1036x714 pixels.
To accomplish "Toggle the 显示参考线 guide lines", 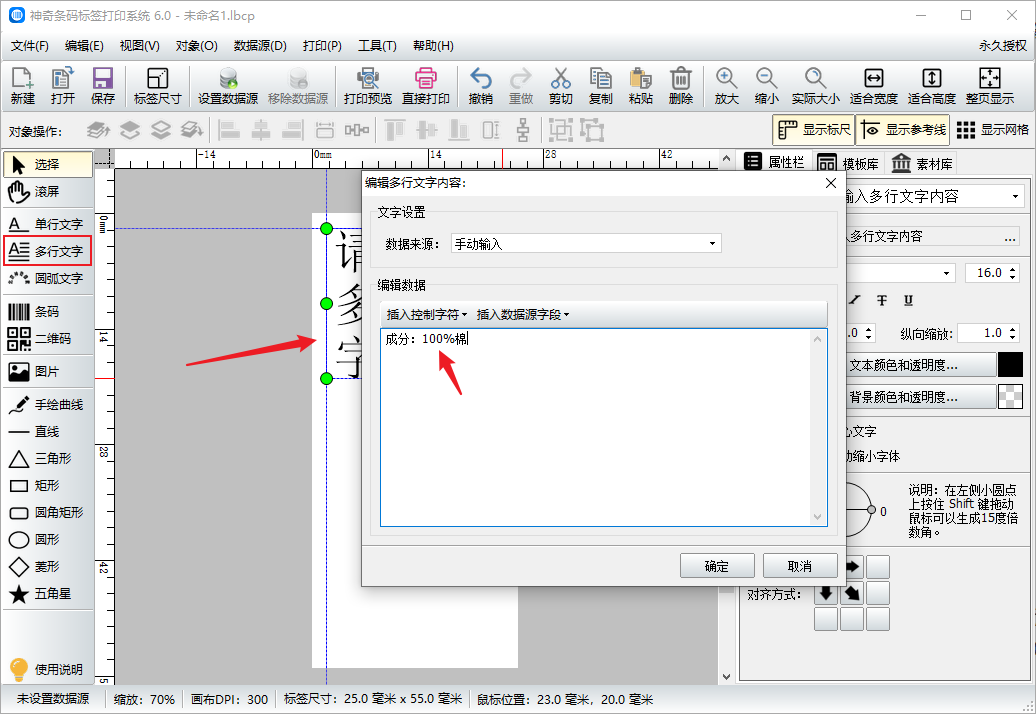I will [x=901, y=130].
